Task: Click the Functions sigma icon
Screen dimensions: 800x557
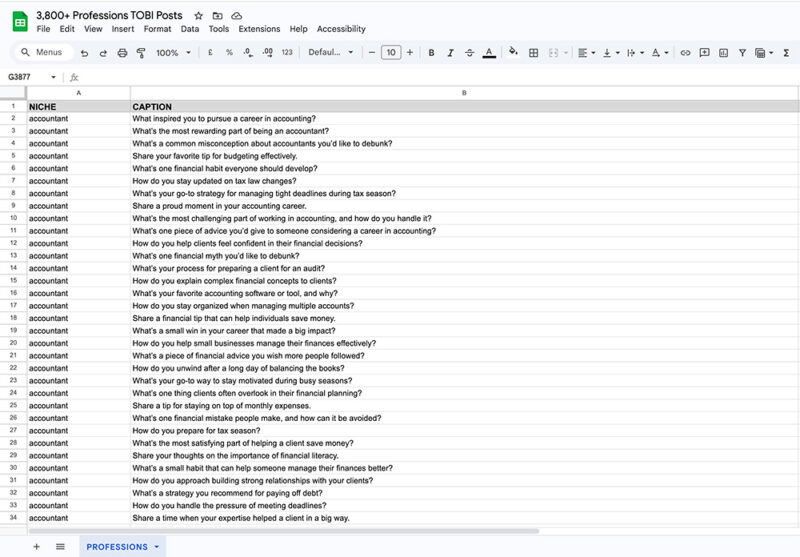Action: (785, 53)
